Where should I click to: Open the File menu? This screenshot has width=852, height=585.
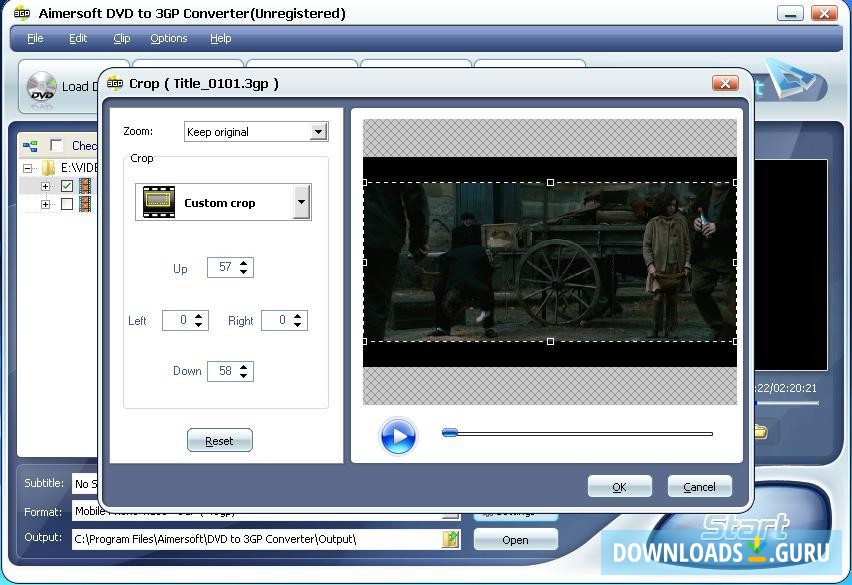point(35,39)
